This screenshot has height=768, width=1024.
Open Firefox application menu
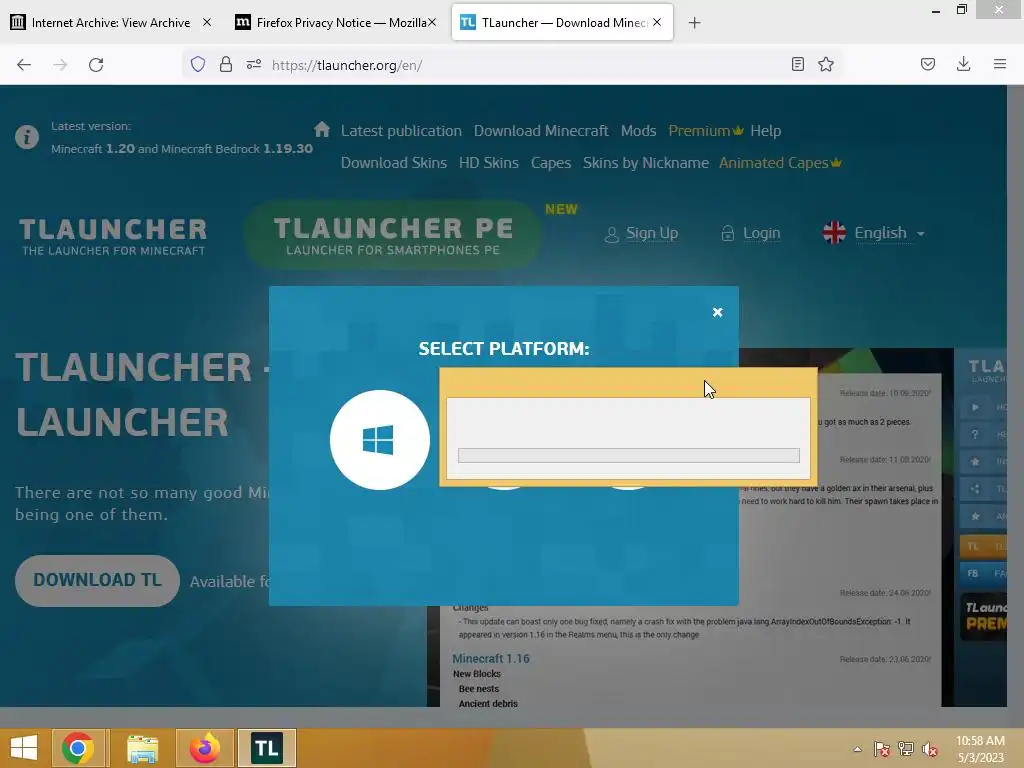1000,64
